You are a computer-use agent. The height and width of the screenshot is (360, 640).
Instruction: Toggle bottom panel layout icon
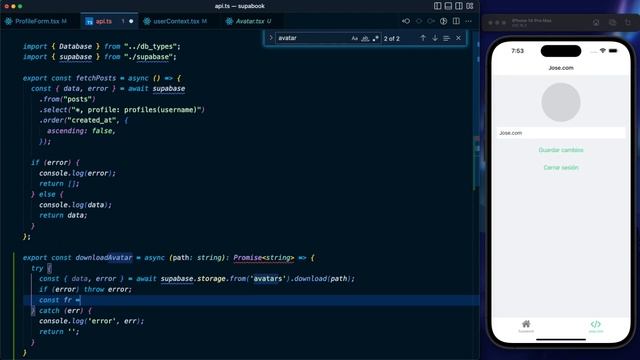coord(448,6)
